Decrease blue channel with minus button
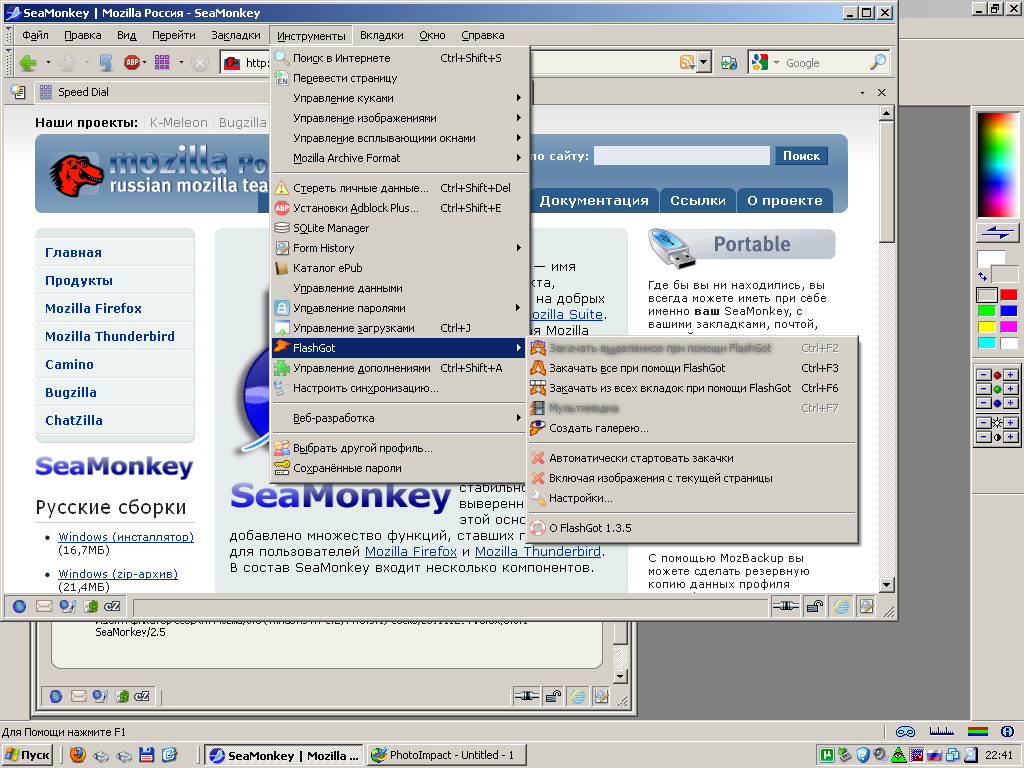Viewport: 1024px width, 768px height. tap(984, 403)
